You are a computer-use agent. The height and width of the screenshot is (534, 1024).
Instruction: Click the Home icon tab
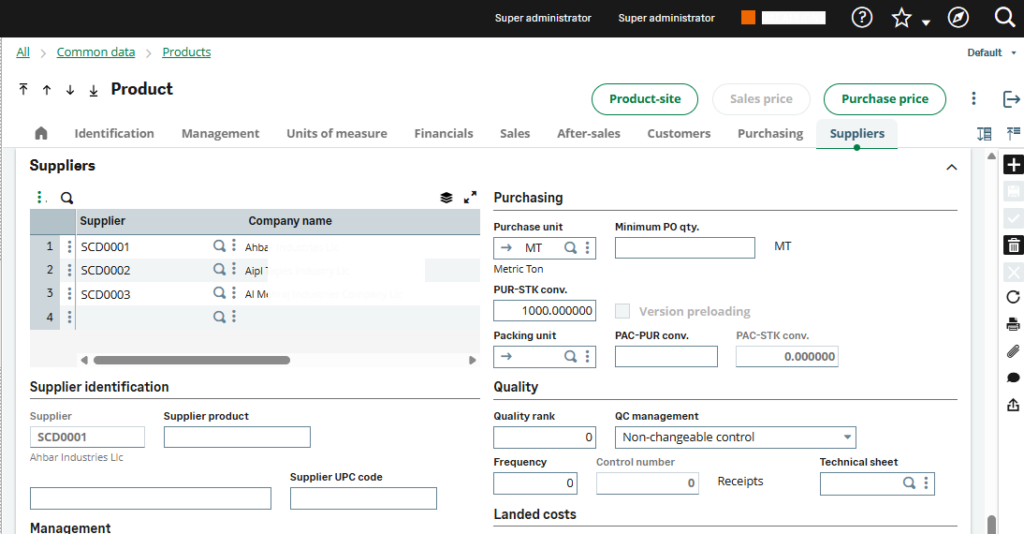click(41, 133)
